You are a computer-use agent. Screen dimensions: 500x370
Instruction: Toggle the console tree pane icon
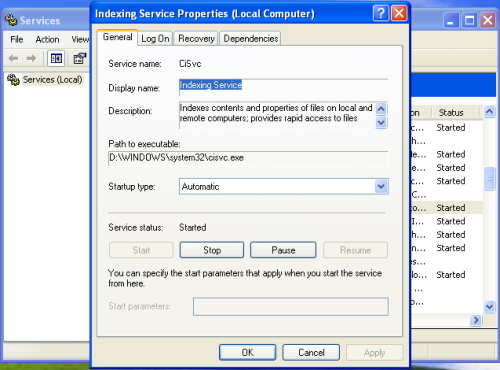(56, 59)
